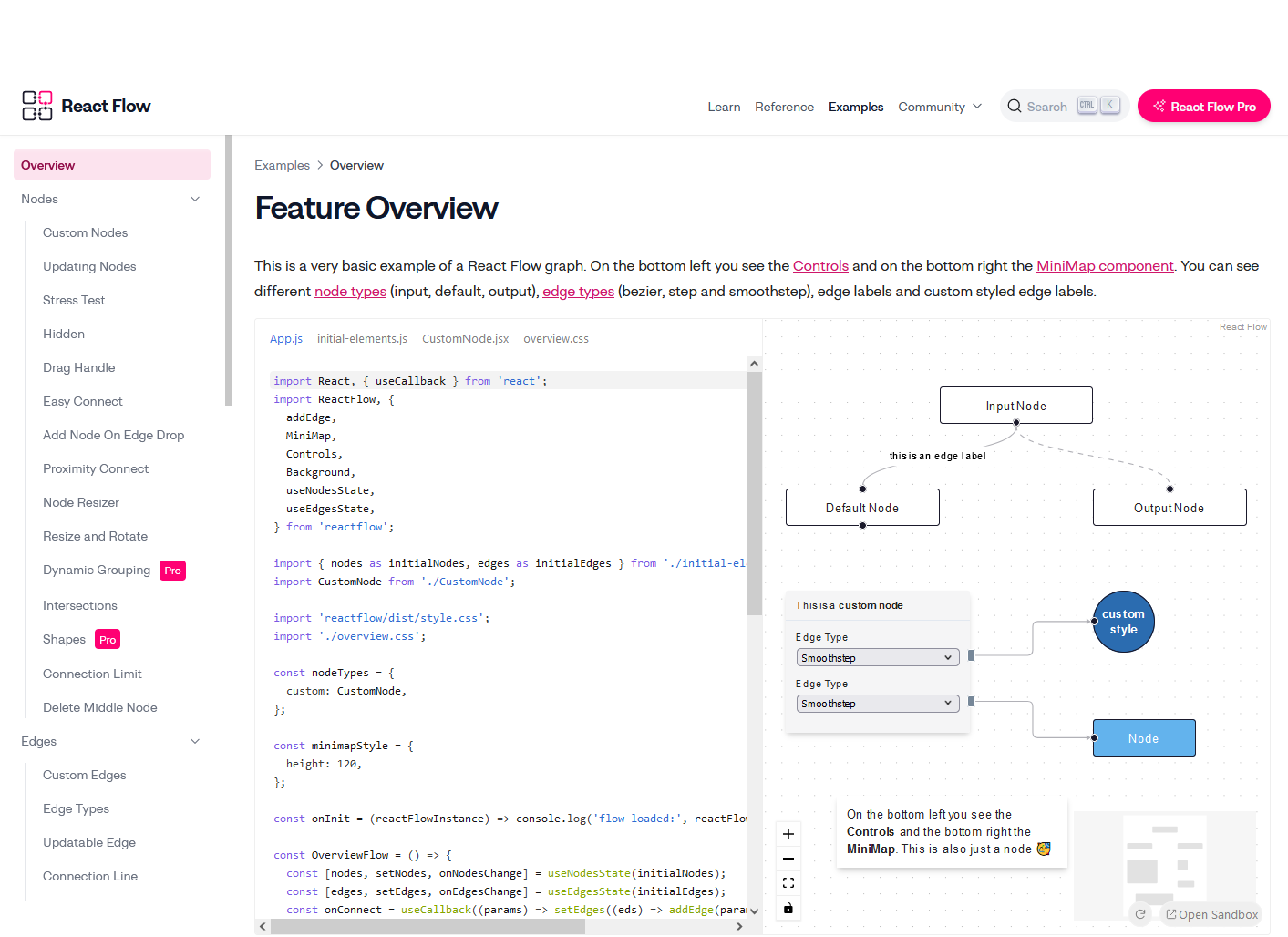Open the MiniMap component link
The image size is (1288, 937).
coord(1105,266)
